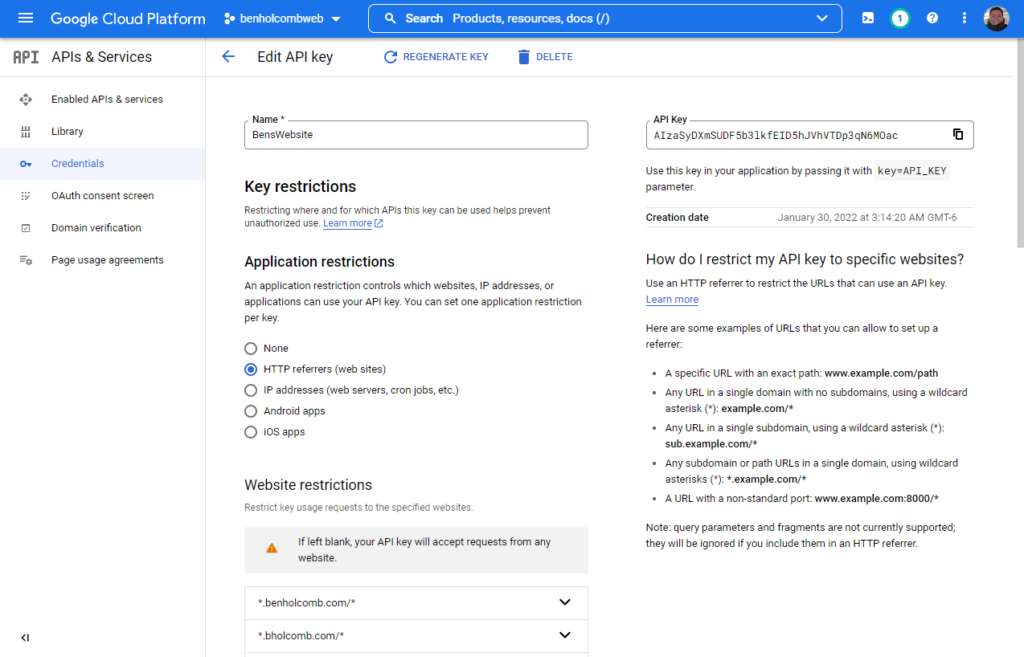
Task: Click the Name input field
Action: [416, 135]
